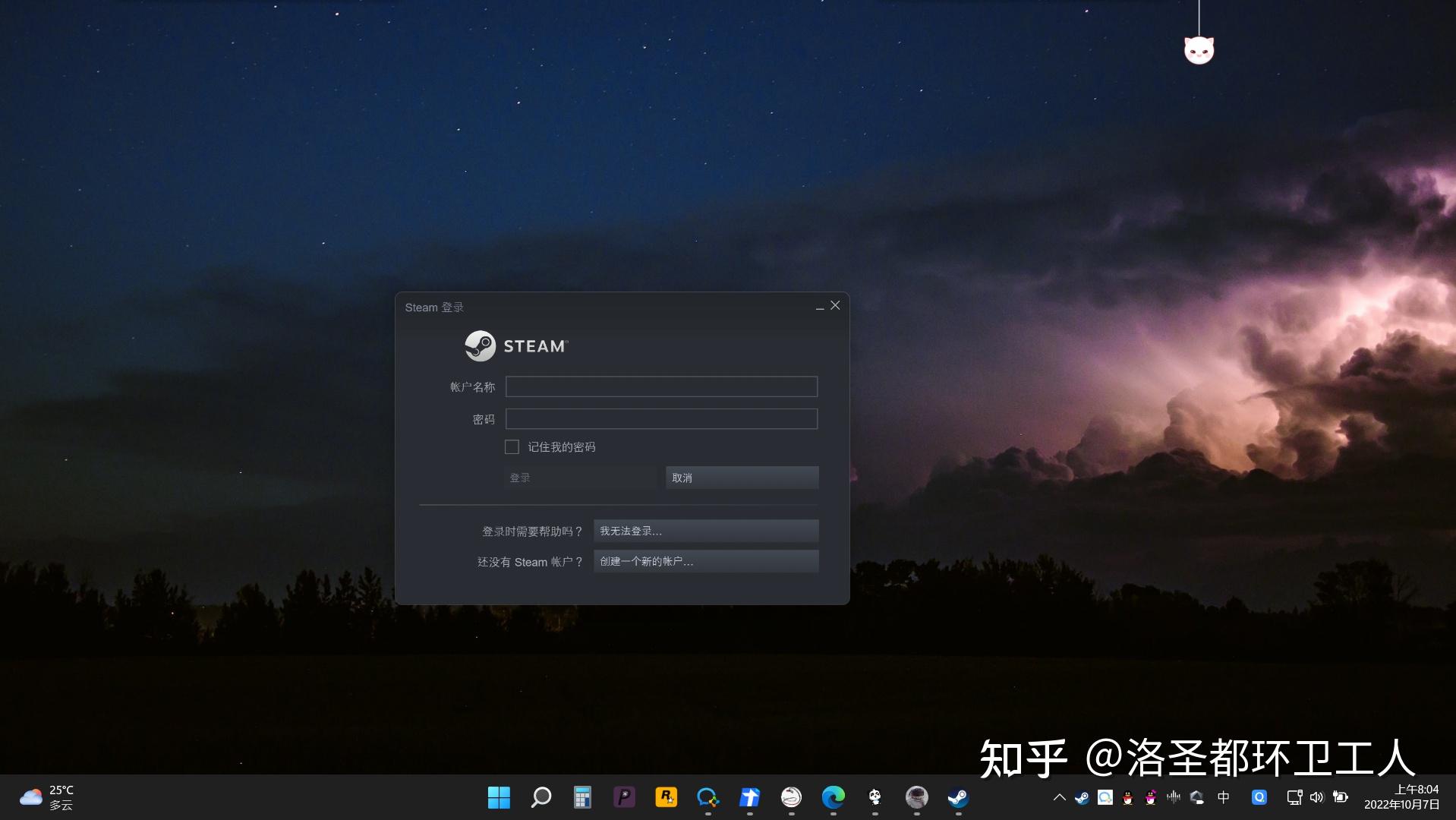1456x820 pixels.
Task: Open 我无法登录… help option
Action: point(706,531)
